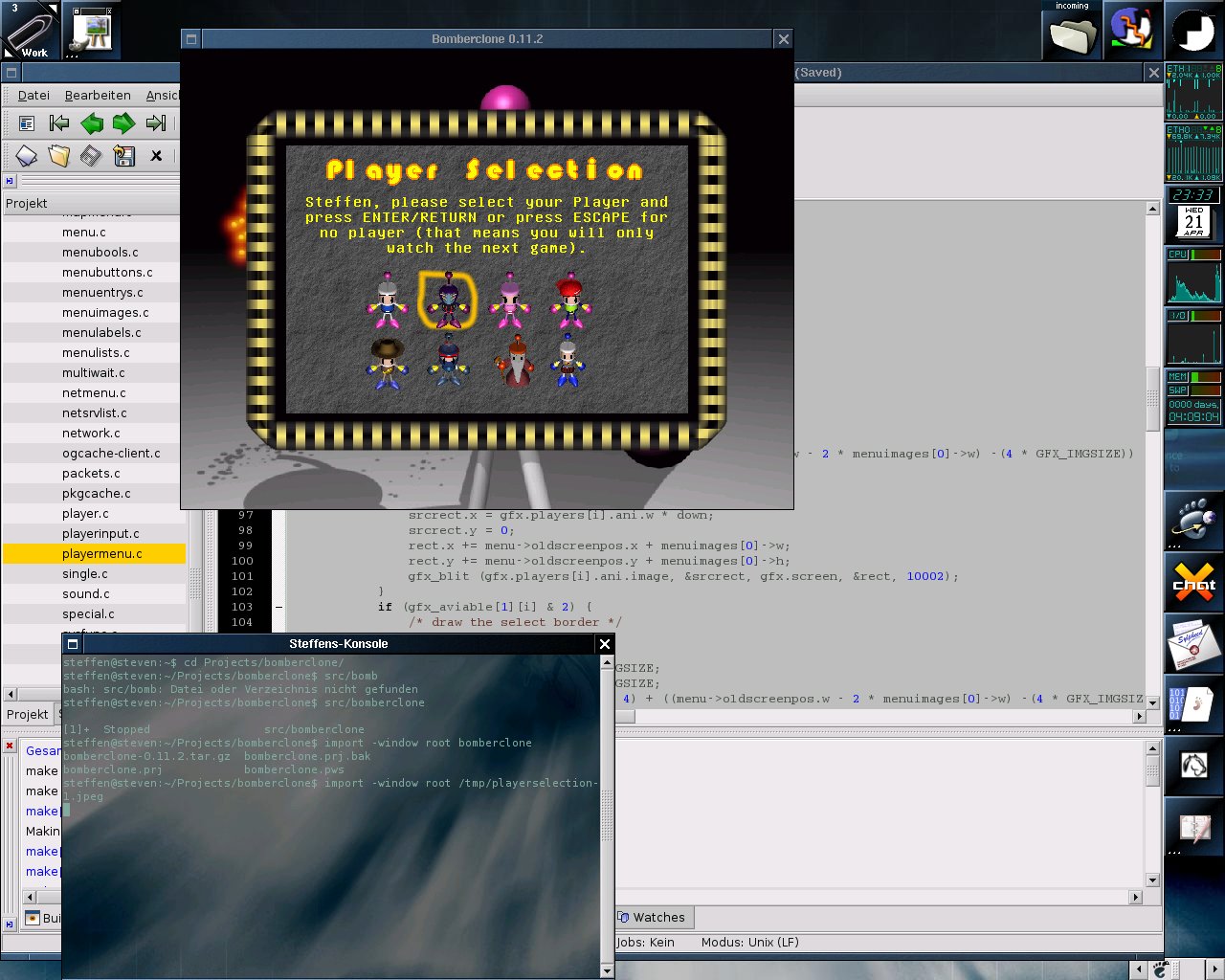Click the dock toggle icon beside Build tab
This screenshot has width=1225, height=980.
point(10,924)
